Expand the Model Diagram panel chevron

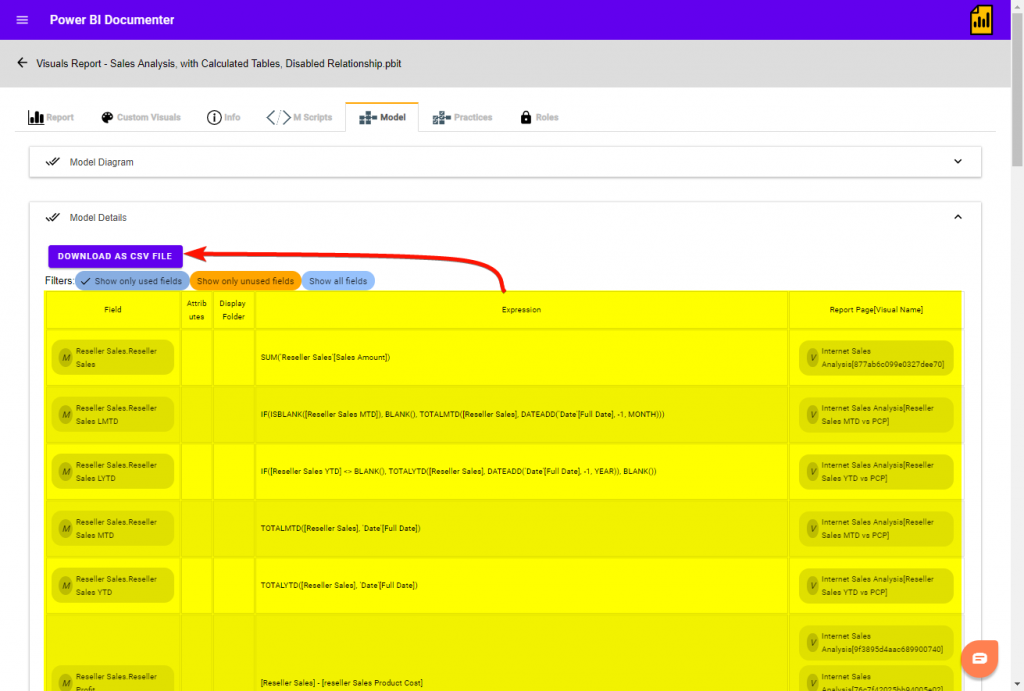957,161
